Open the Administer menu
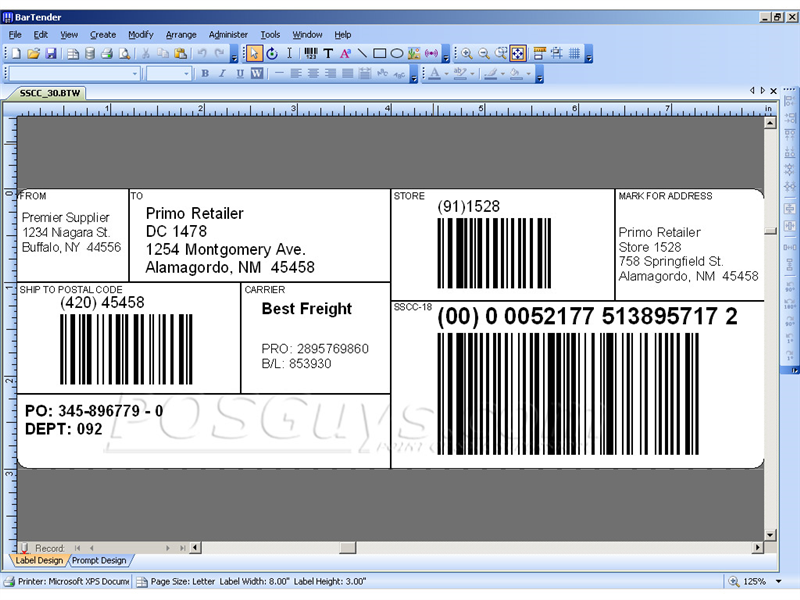The width and height of the screenshot is (800, 600). [228, 35]
